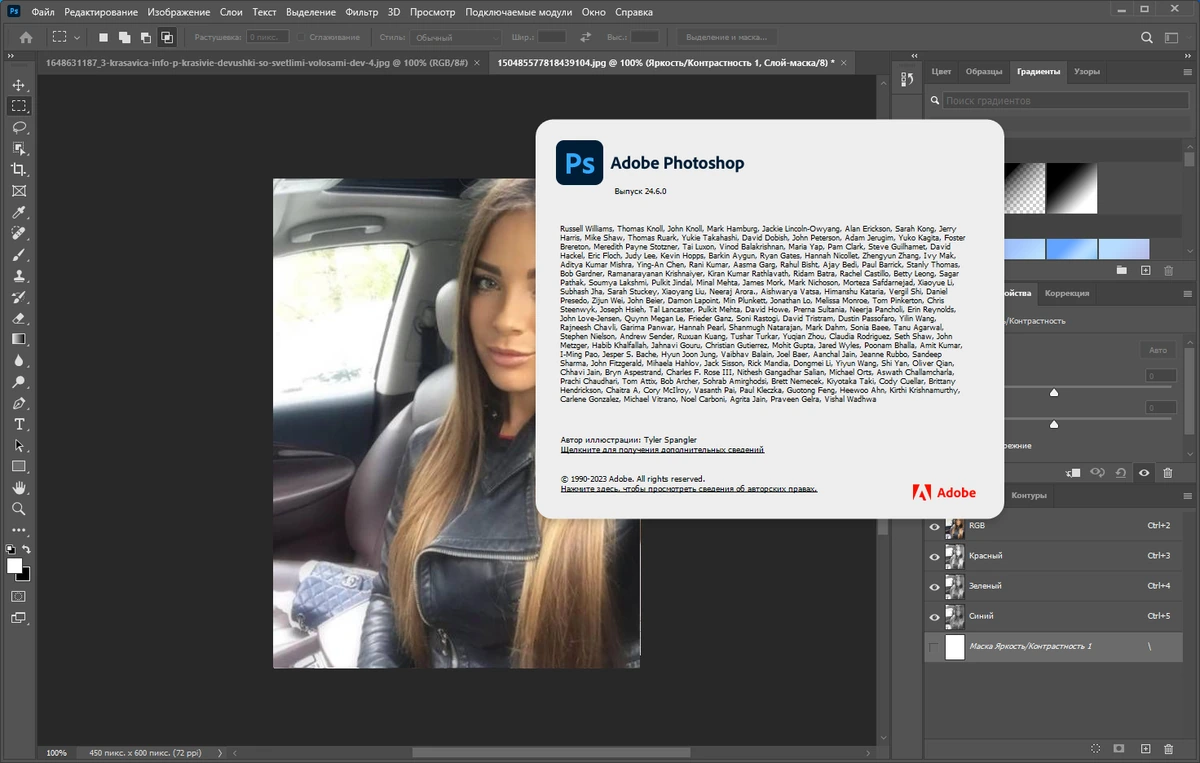1200x763 pixels.
Task: Select the Path Selection tool
Action: coord(19,445)
